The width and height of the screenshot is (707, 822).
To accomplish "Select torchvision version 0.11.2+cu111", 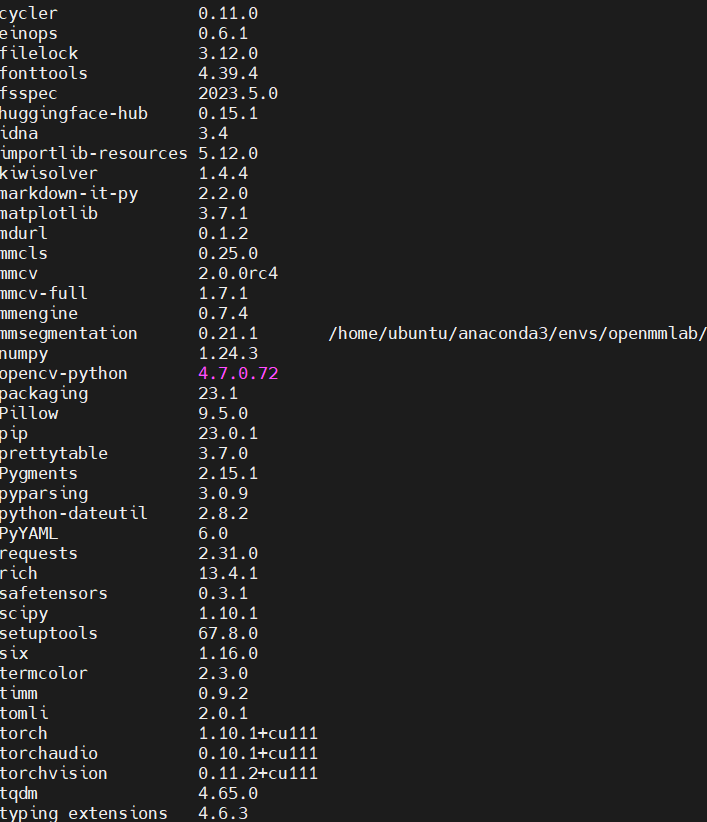I will tap(258, 774).
